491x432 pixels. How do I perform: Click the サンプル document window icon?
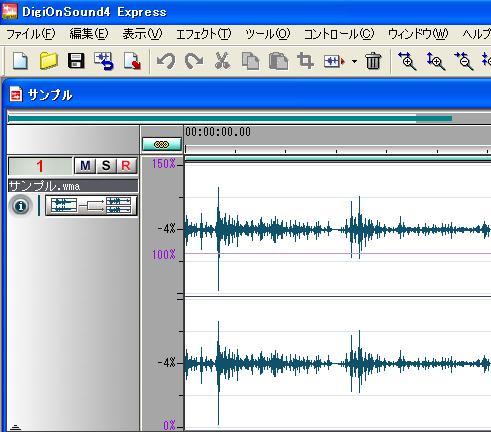[x=16, y=95]
